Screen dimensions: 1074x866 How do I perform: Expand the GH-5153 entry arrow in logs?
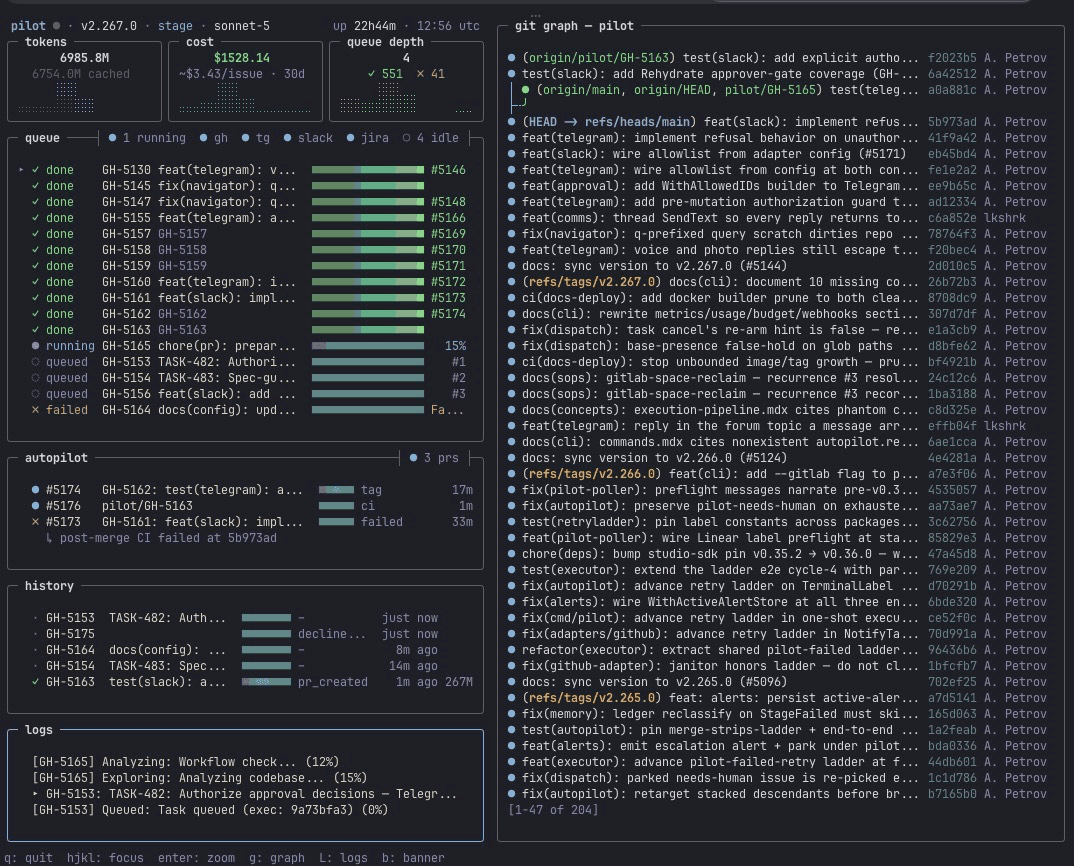point(36,793)
